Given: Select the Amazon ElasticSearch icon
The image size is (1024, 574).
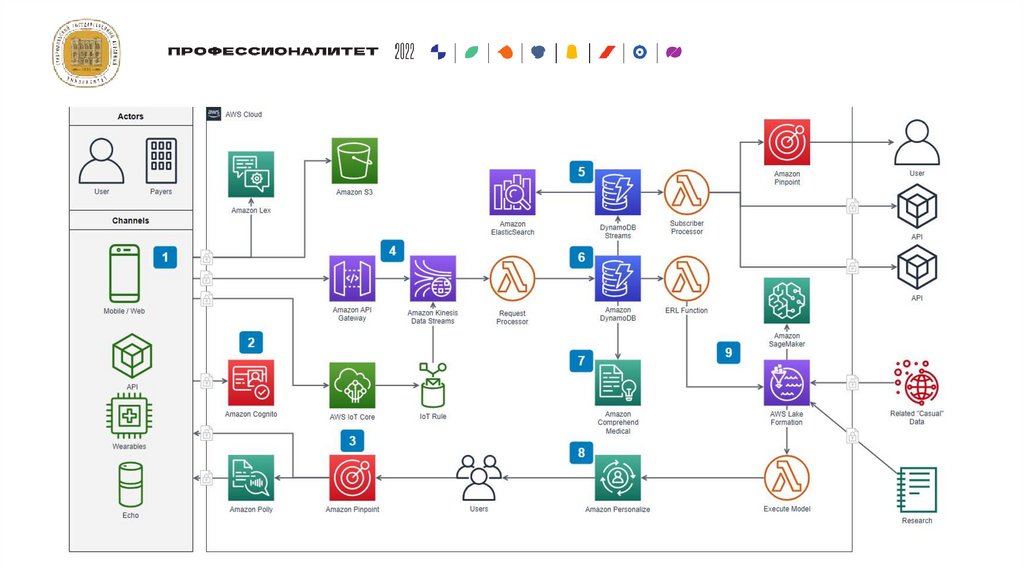Looking at the screenshot, I should coord(513,192).
